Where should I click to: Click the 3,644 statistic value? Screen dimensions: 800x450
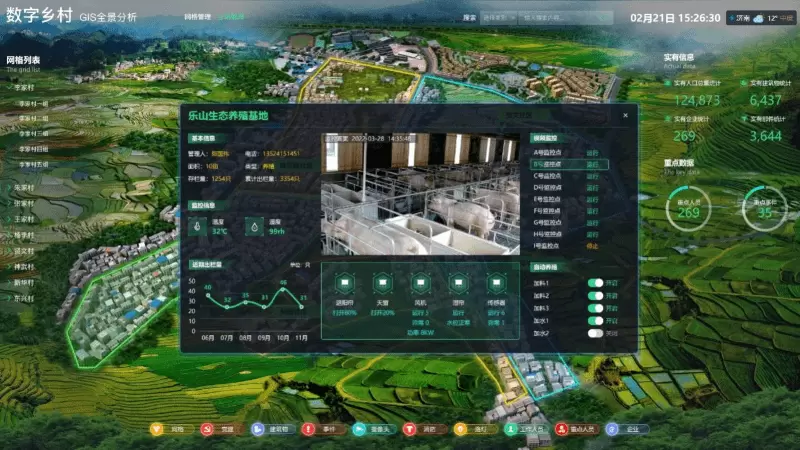coord(765,136)
